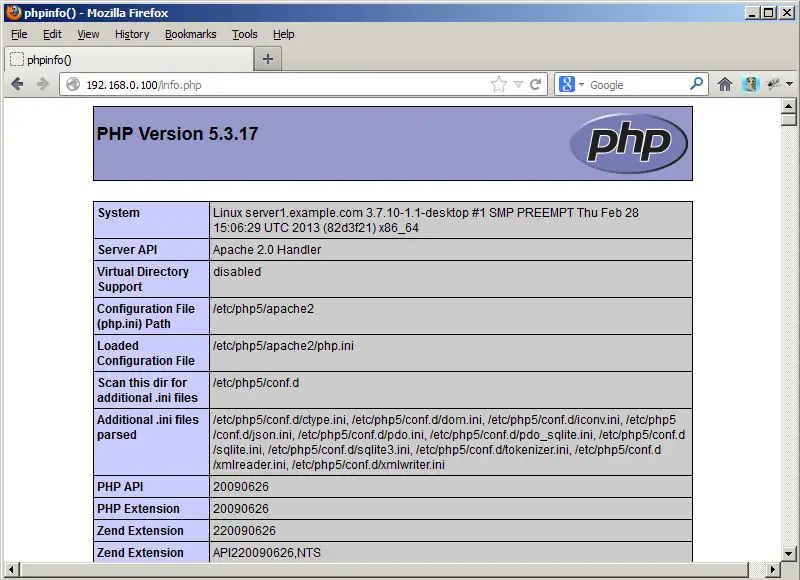Click the site identity globe icon
The height and width of the screenshot is (580, 800).
[72, 85]
